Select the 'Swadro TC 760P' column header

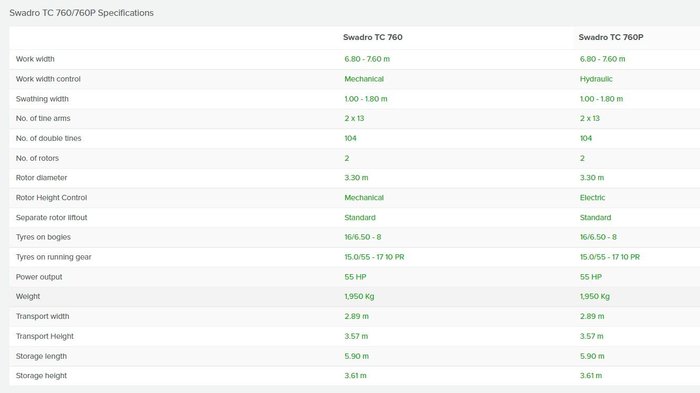pos(611,38)
